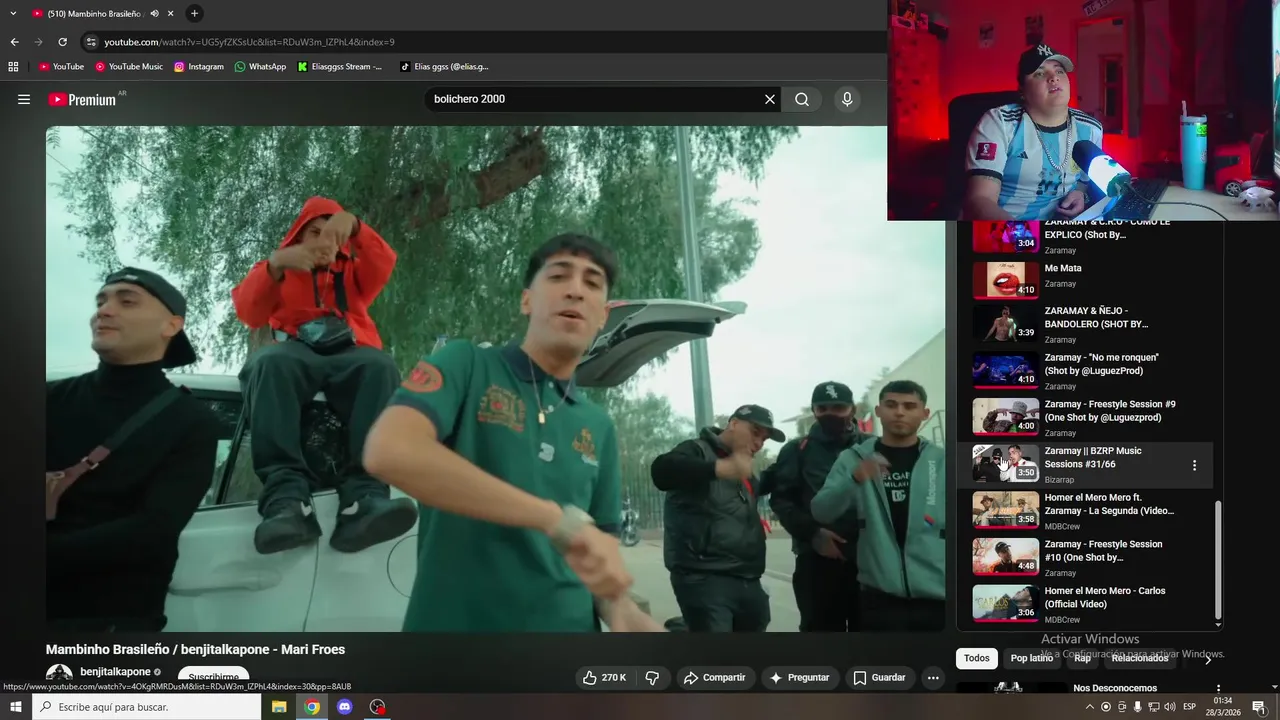Save the video with Guardar
Viewport: 1280px width, 720px height.
(x=879, y=677)
